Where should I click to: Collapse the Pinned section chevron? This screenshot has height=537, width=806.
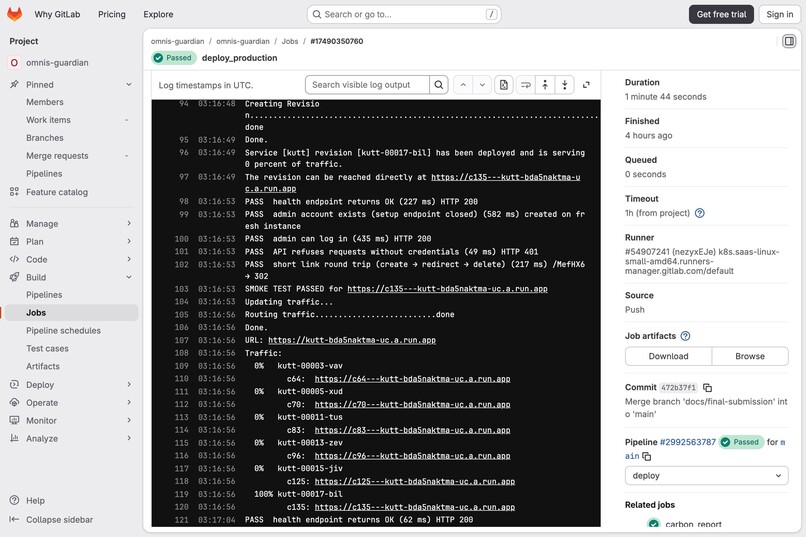129,84
